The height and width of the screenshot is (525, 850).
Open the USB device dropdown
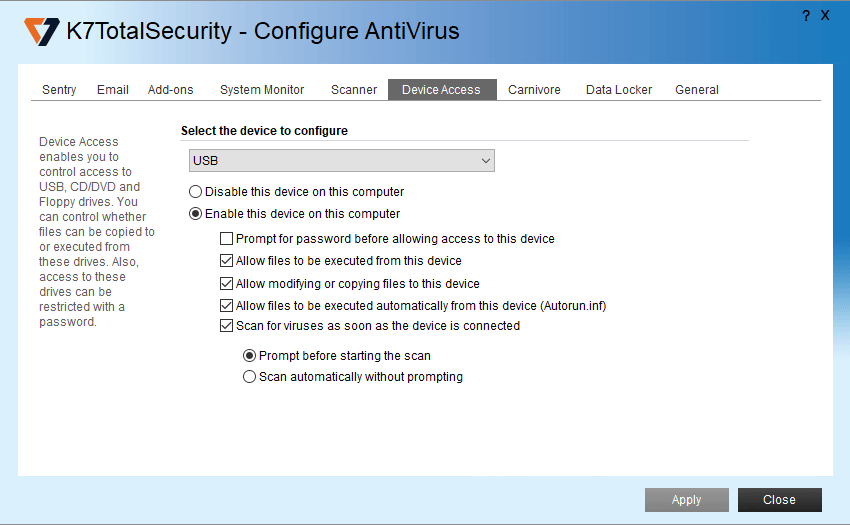(x=342, y=161)
